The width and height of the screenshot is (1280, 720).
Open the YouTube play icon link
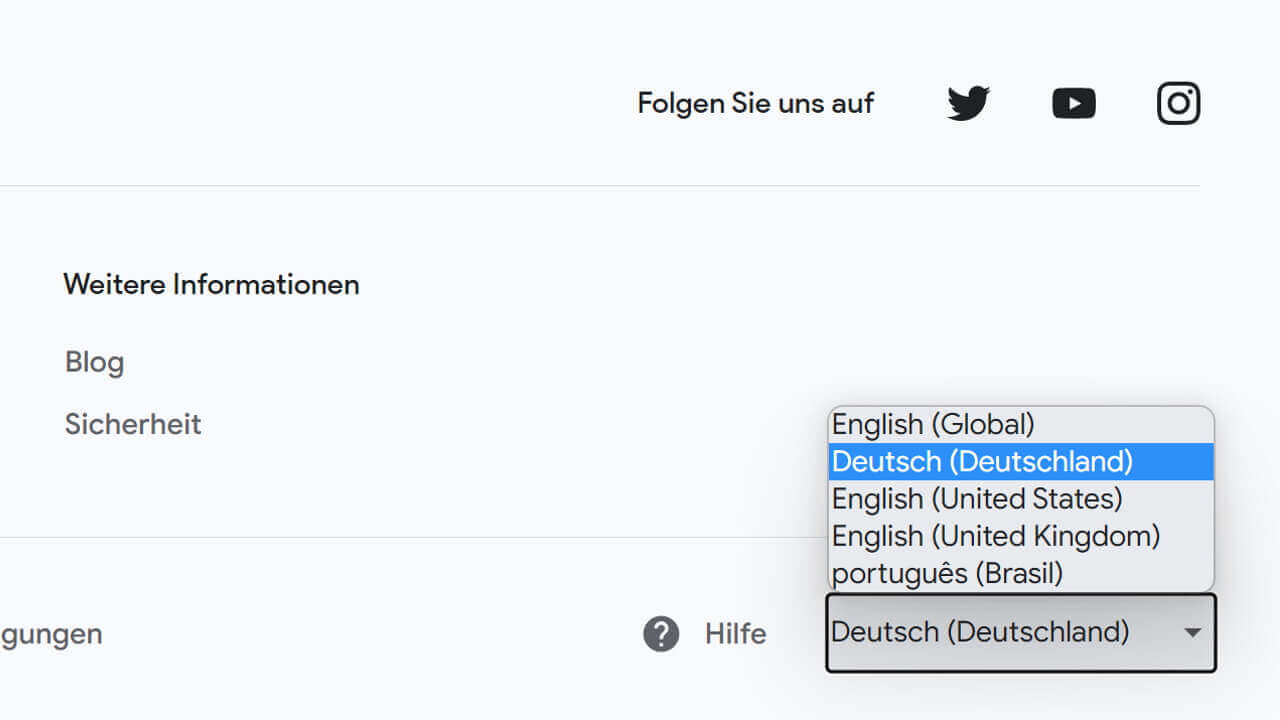pos(1074,103)
